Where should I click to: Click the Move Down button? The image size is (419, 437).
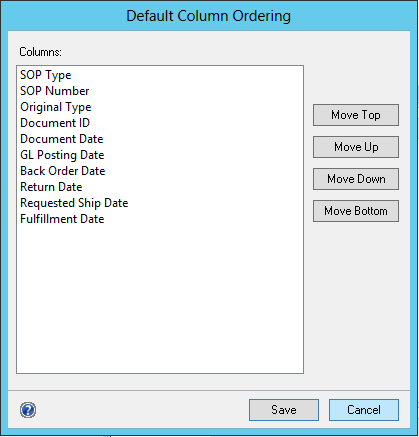coord(356,179)
